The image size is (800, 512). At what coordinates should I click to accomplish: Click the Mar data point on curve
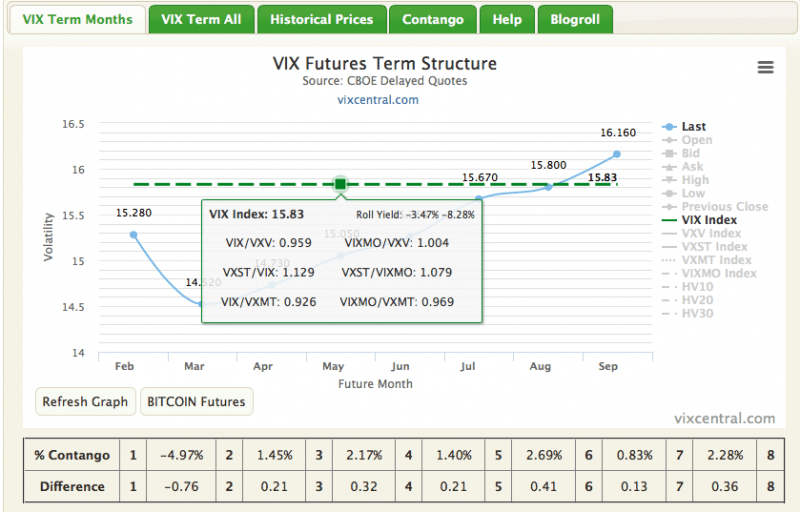(x=202, y=304)
